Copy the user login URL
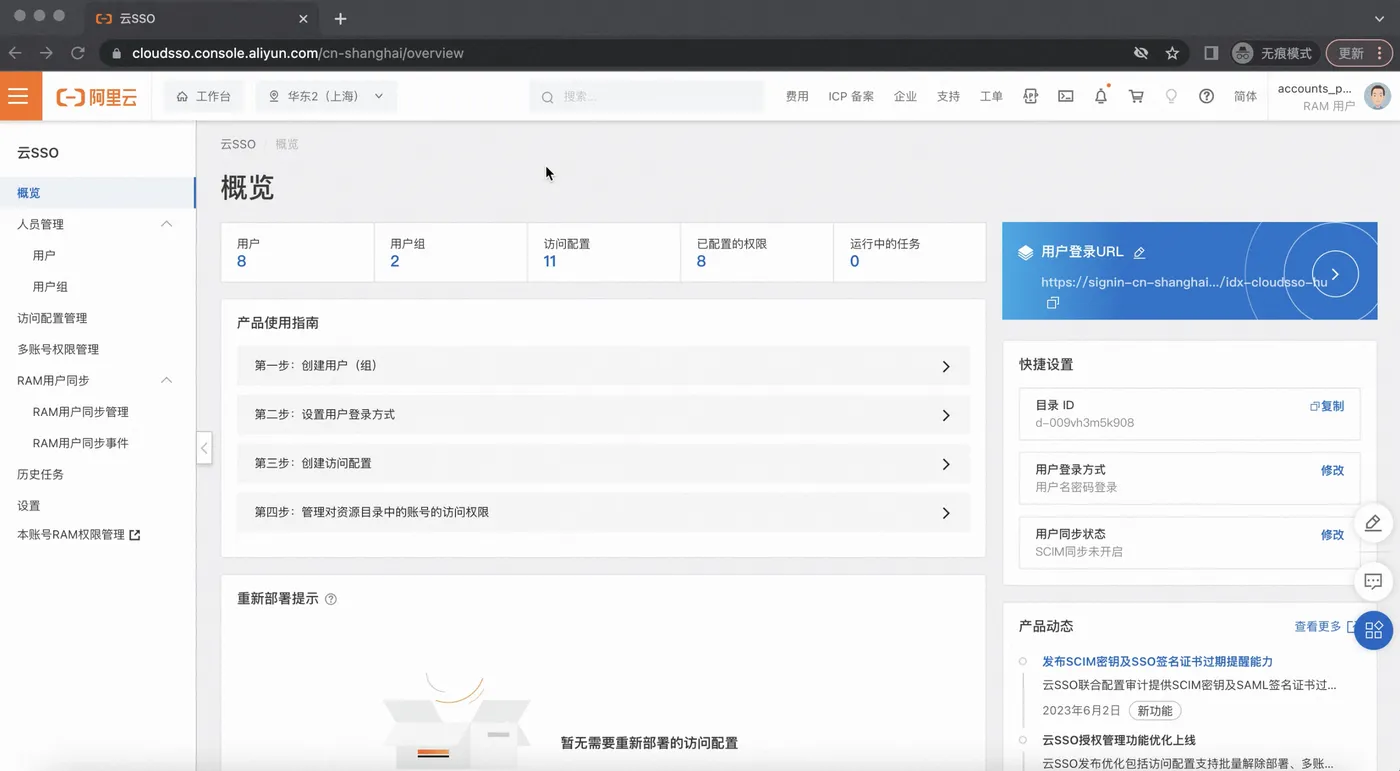This screenshot has width=1400, height=771. coord(1052,302)
